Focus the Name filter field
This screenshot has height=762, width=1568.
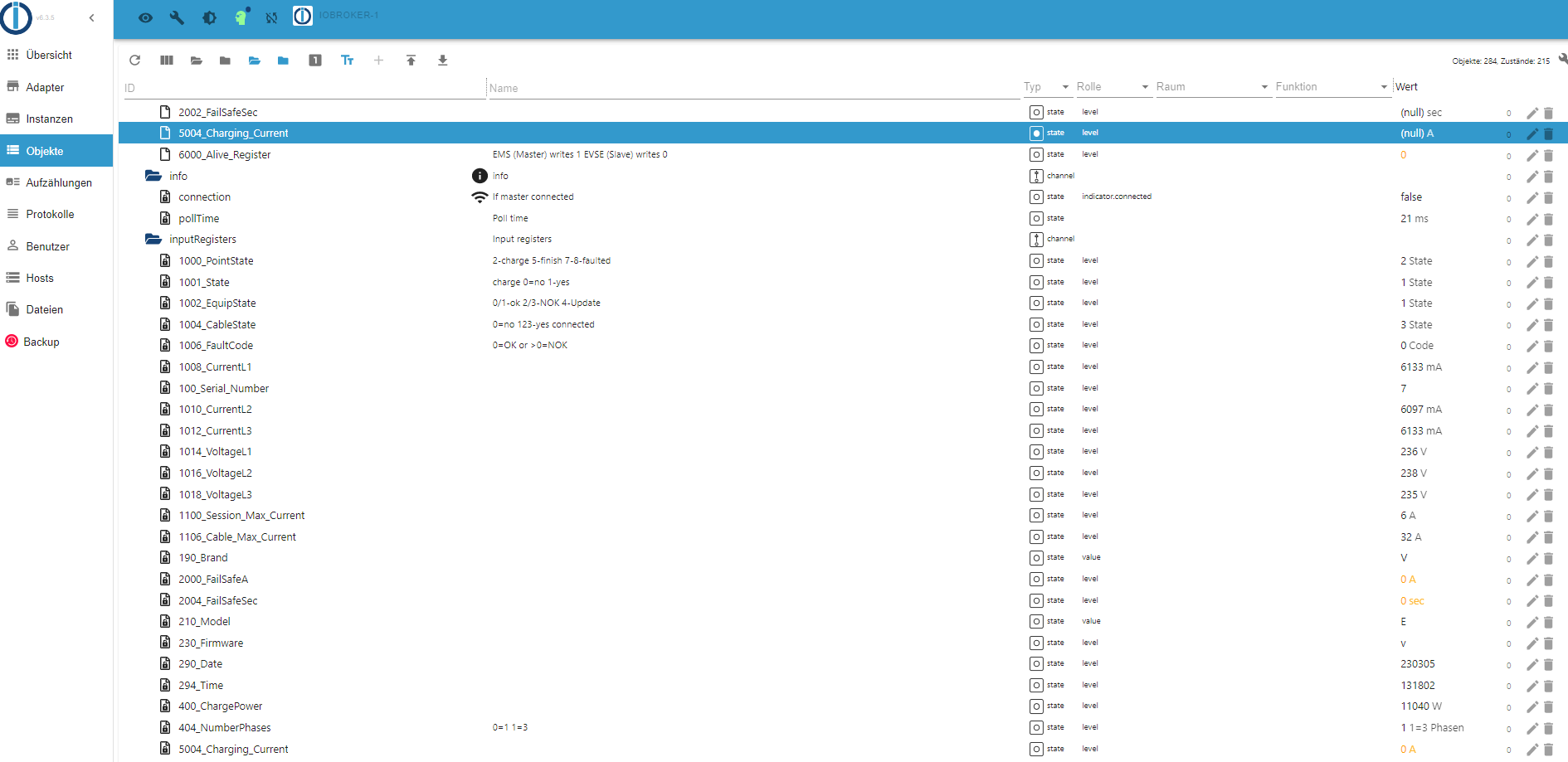click(754, 88)
